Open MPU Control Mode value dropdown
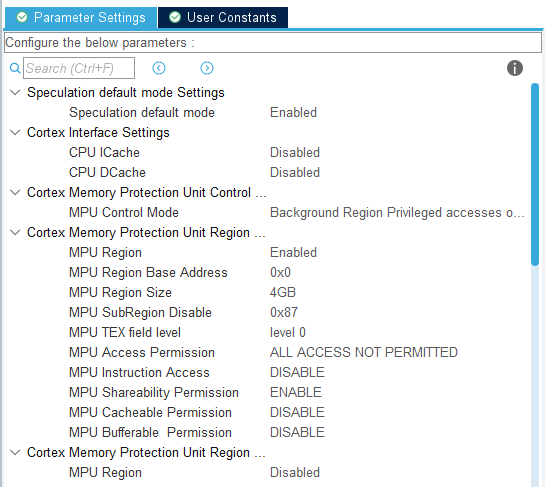 tap(397, 212)
